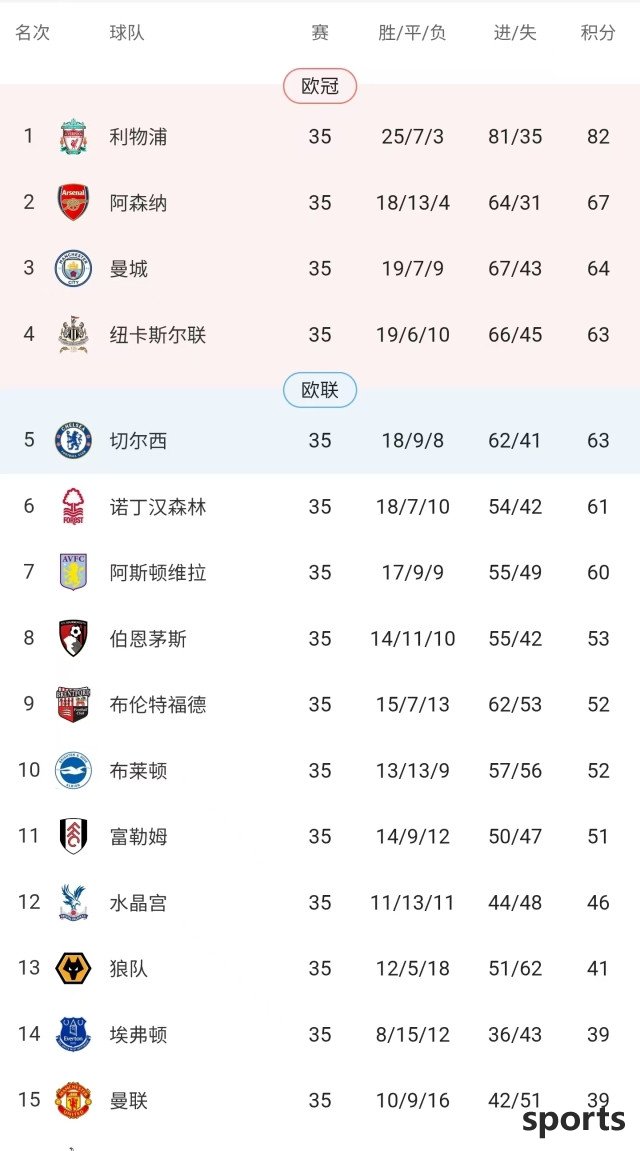
Task: Open team page for 水晶宫
Action: pos(139,903)
